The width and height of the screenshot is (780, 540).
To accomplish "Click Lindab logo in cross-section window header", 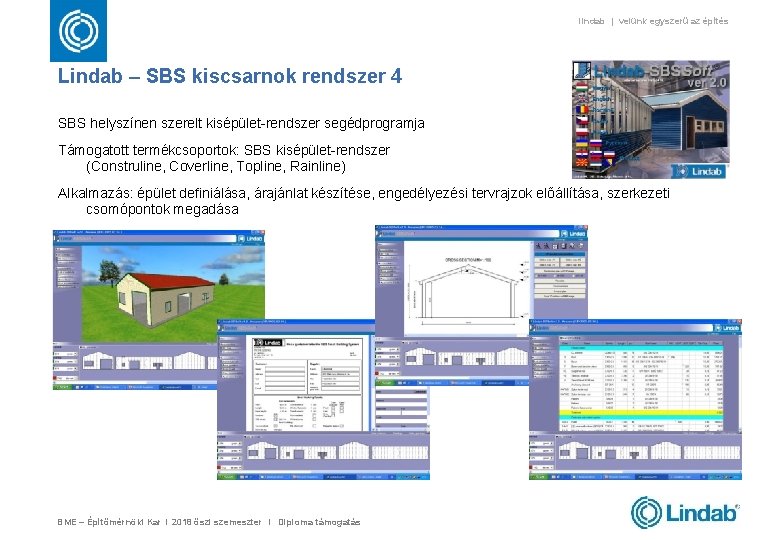I will pyautogui.click(x=574, y=234).
